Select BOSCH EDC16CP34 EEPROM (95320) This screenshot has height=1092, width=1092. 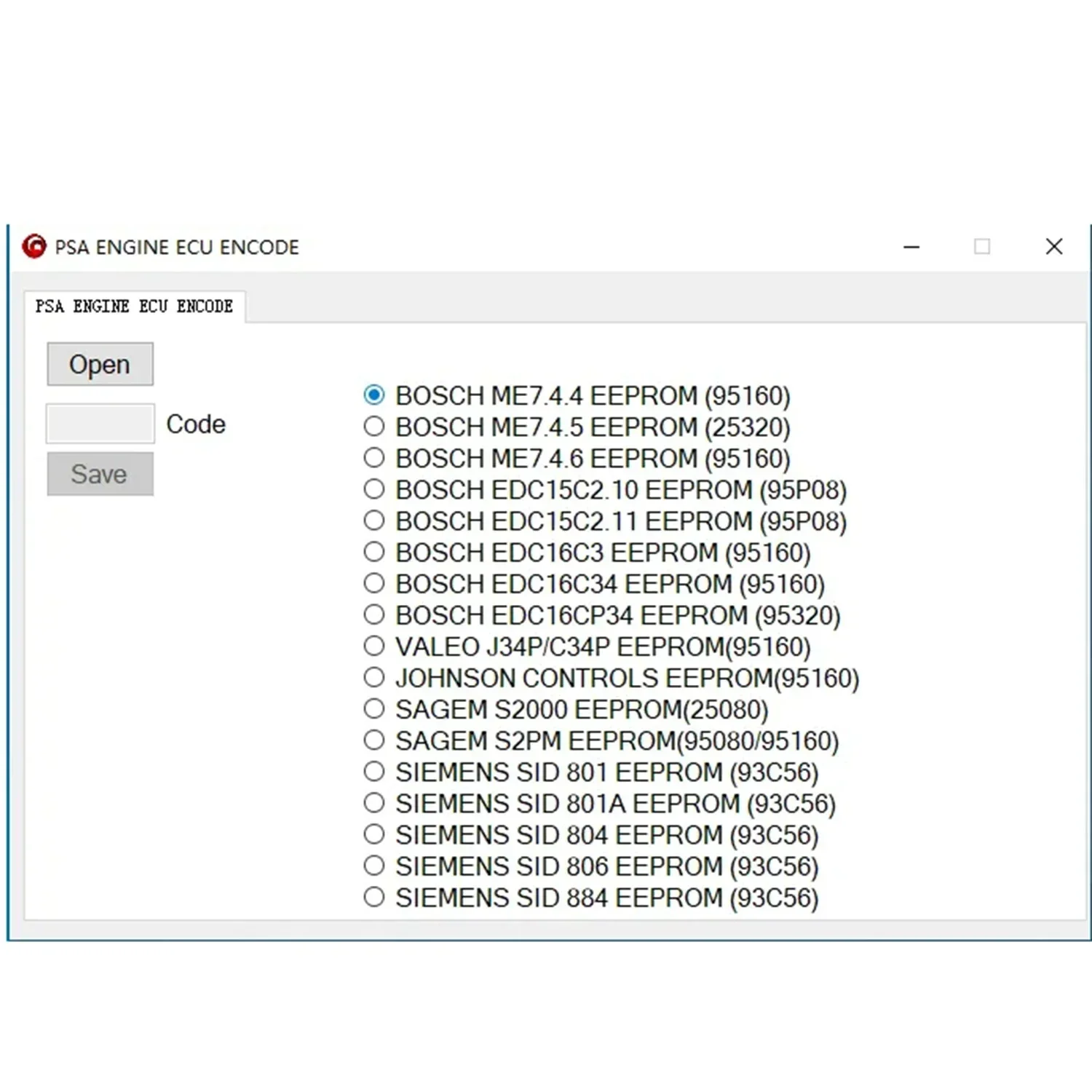coord(602,615)
